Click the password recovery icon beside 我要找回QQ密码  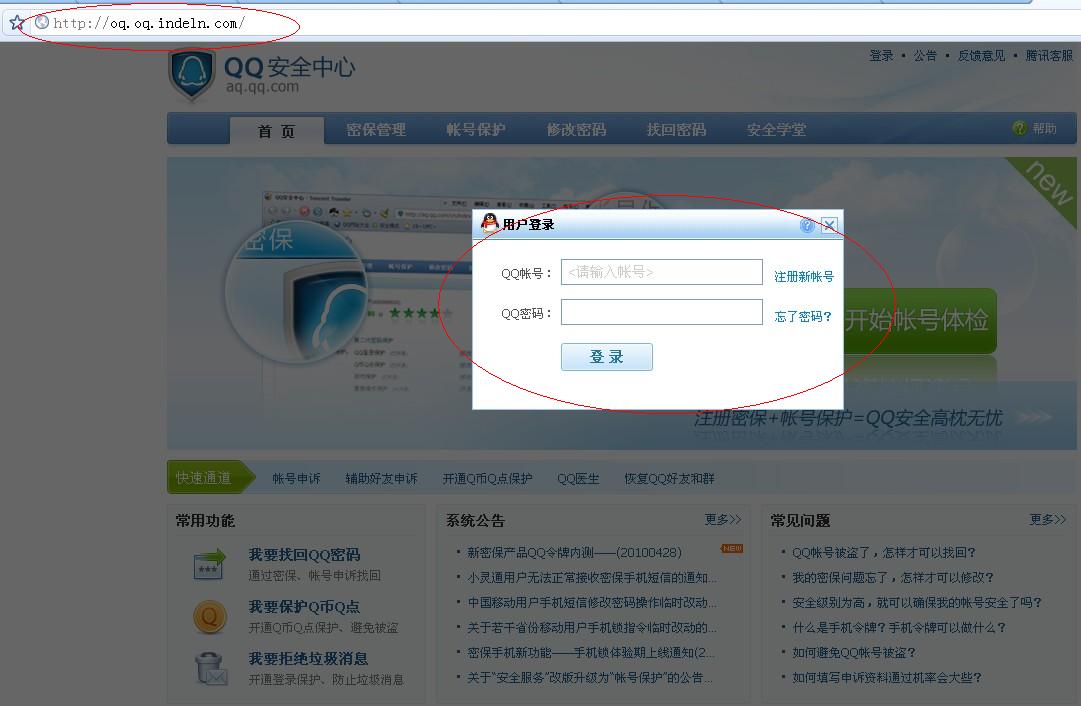(210, 564)
